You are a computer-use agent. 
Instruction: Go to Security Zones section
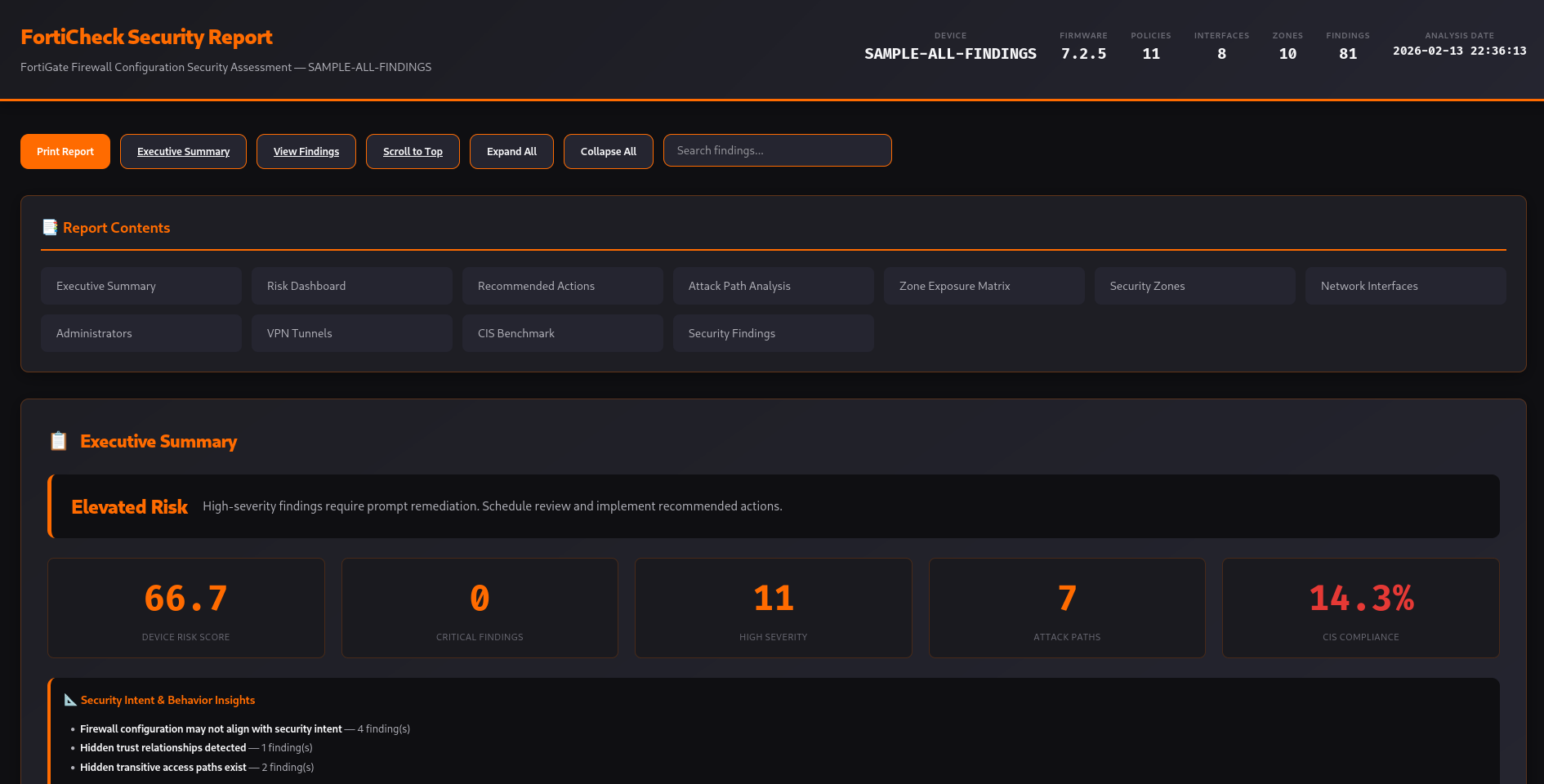pos(1195,286)
